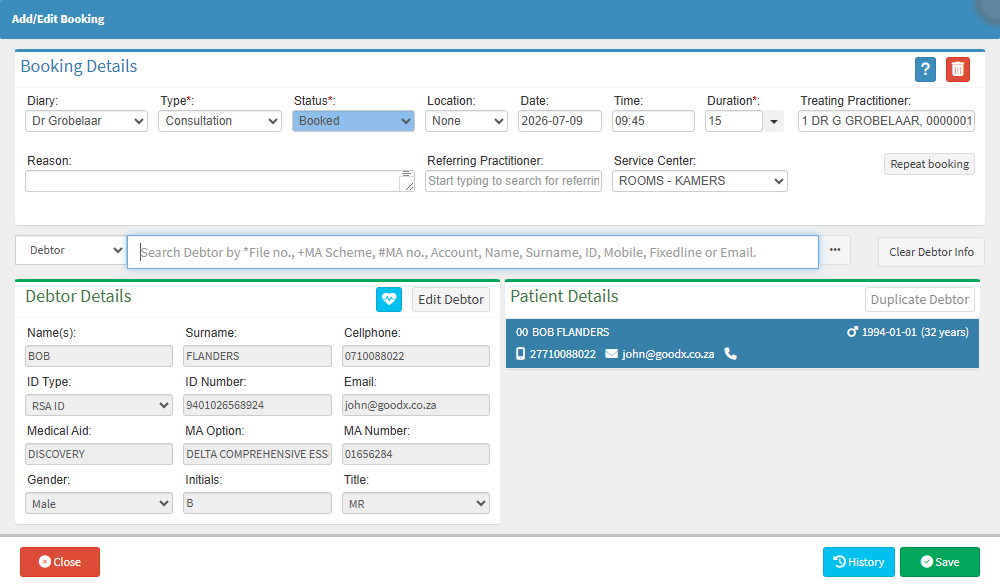The width and height of the screenshot is (1000, 587).
Task: Click the Initials field showing B
Action: tap(257, 503)
